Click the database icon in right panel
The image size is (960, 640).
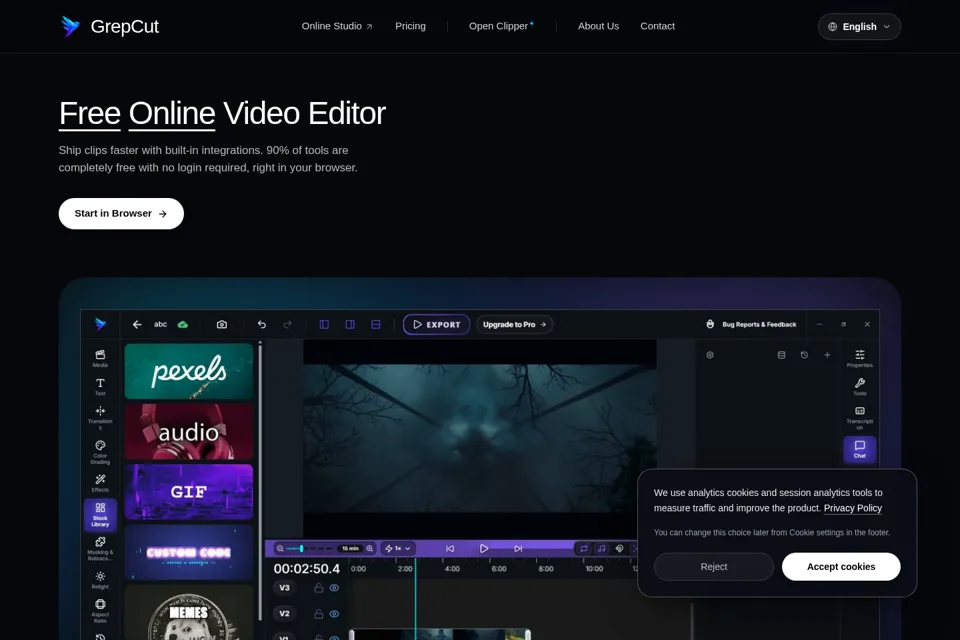[781, 355]
